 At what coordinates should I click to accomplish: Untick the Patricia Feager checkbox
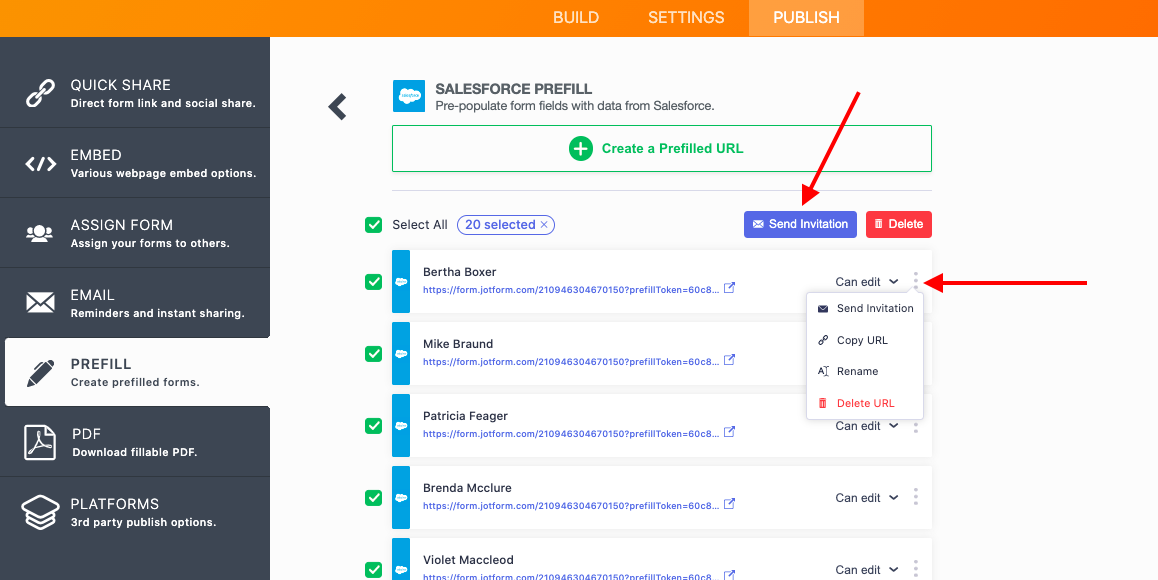(374, 426)
